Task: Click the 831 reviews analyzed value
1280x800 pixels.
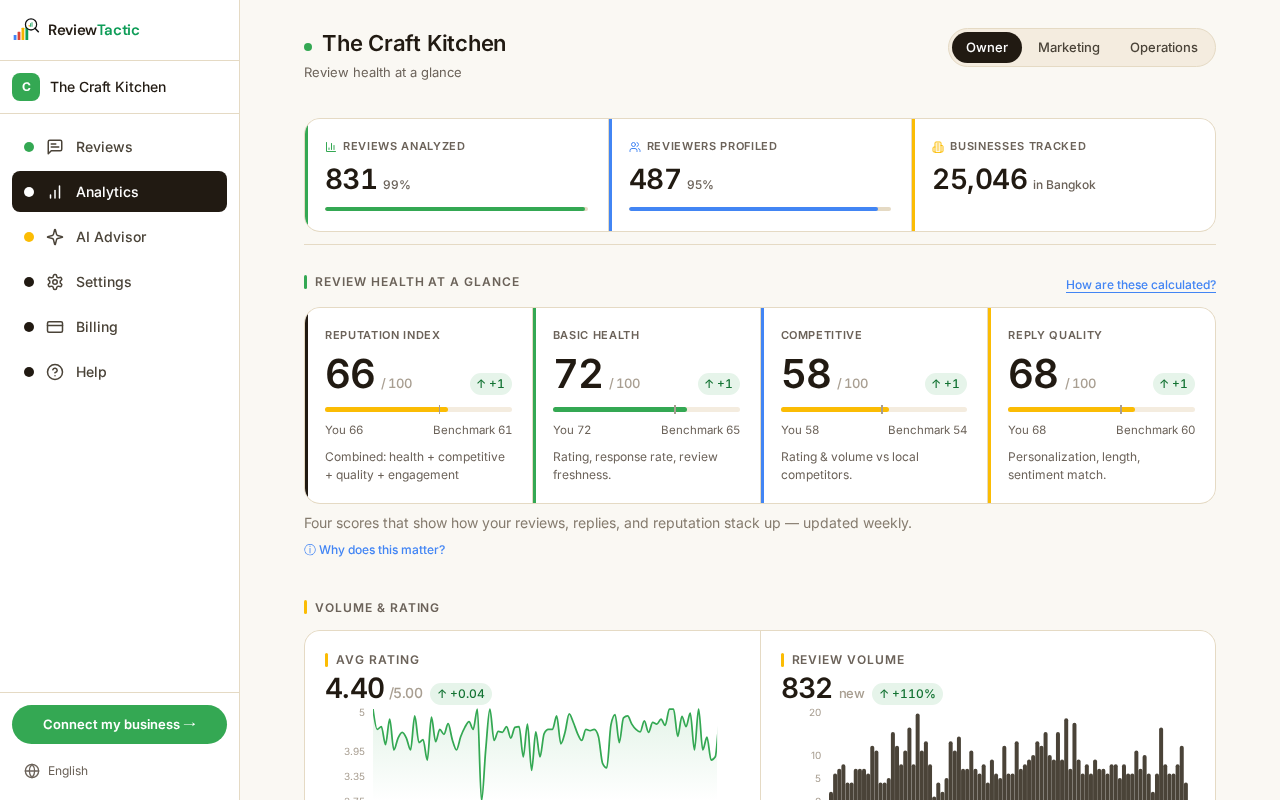Action: tap(351, 179)
